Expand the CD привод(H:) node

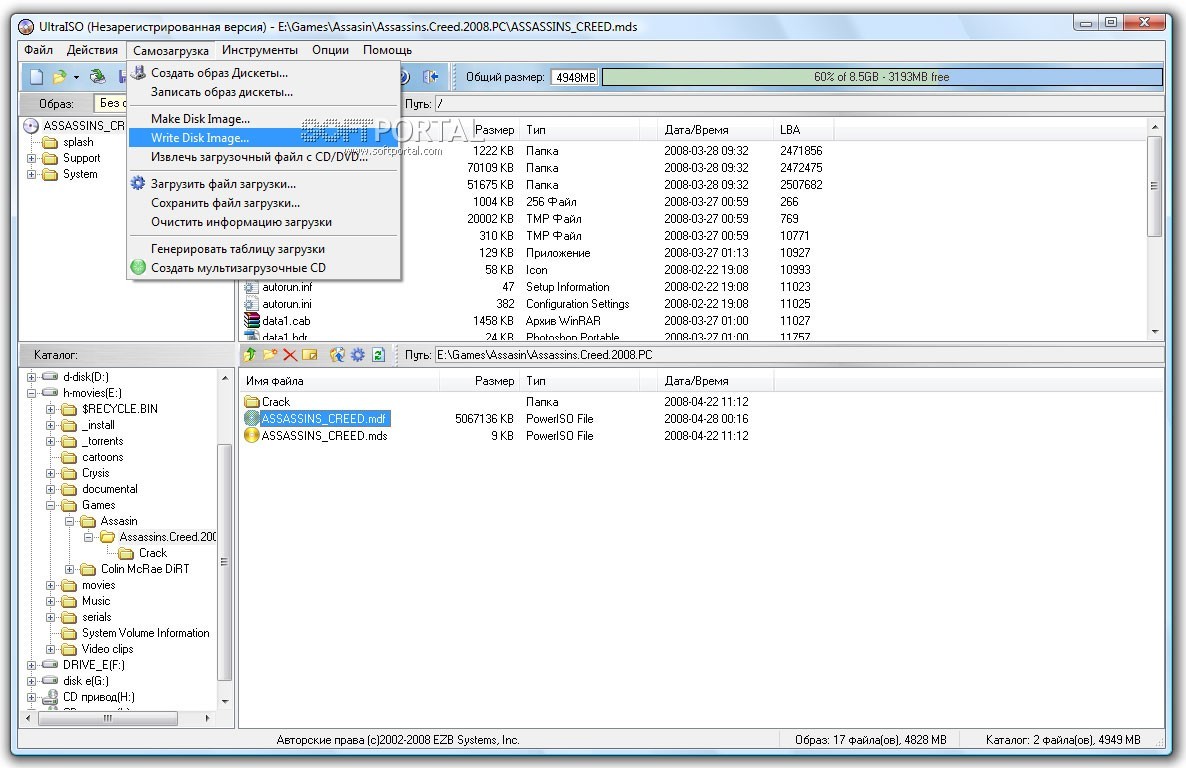click(x=31, y=697)
